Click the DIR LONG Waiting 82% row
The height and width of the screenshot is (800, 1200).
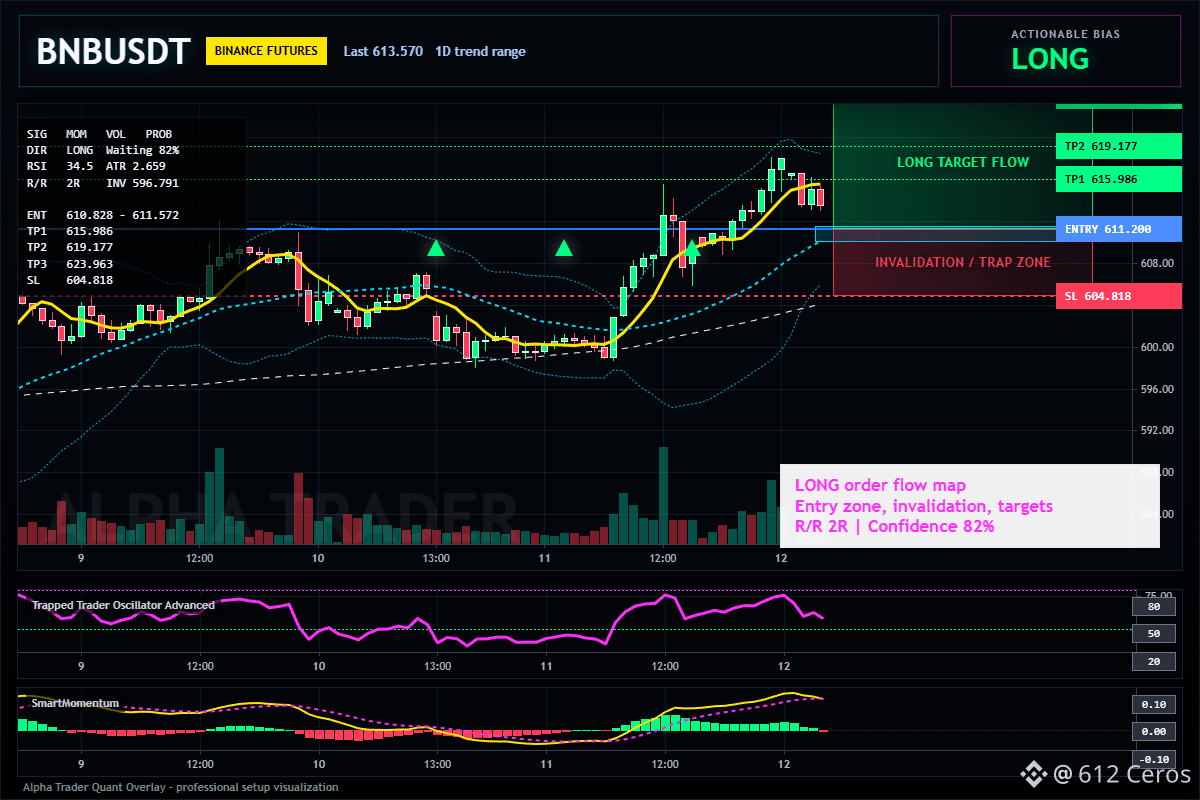pyautogui.click(x=103, y=150)
